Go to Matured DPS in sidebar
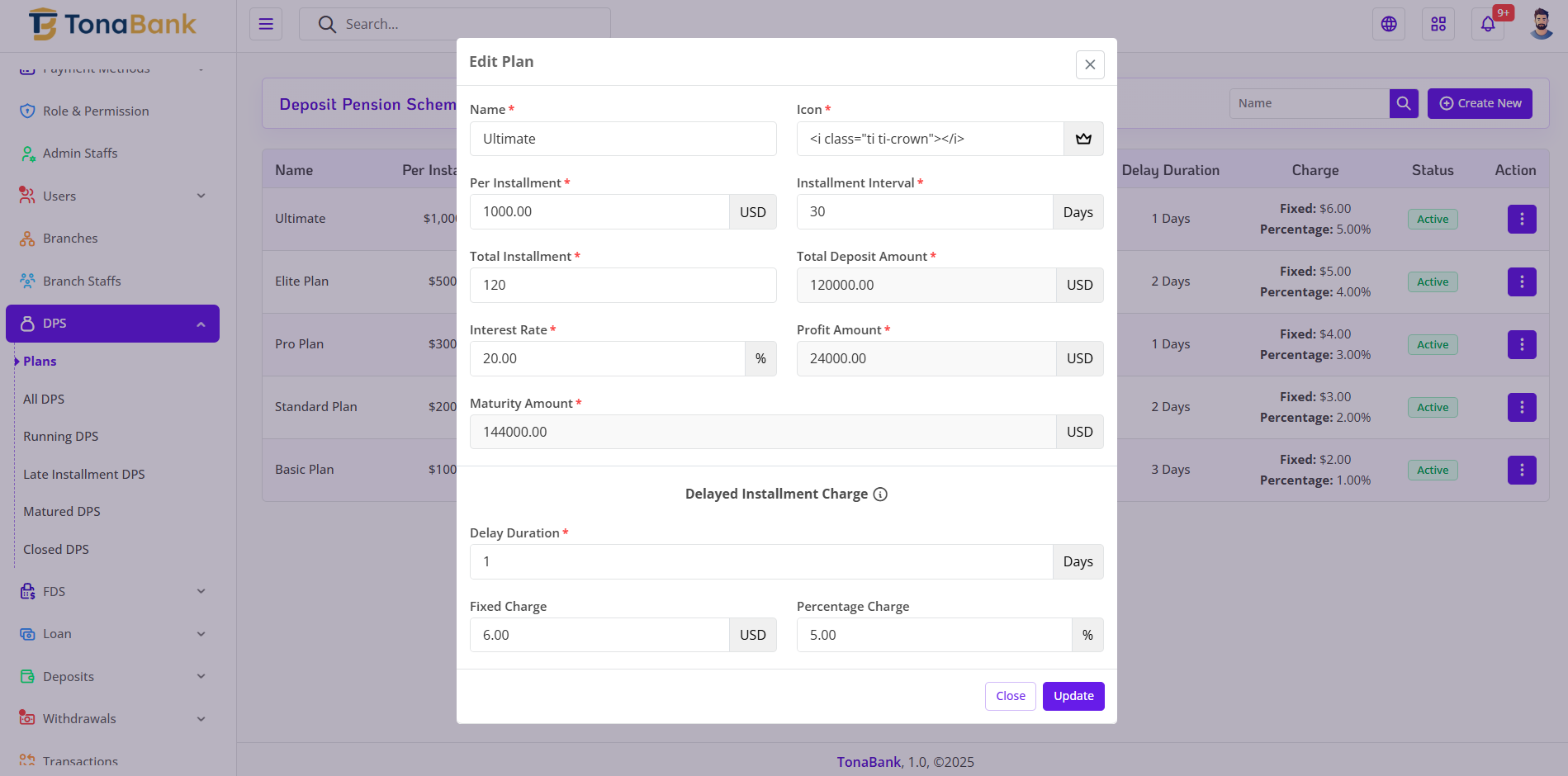Viewport: 1568px width, 776px height. [62, 512]
